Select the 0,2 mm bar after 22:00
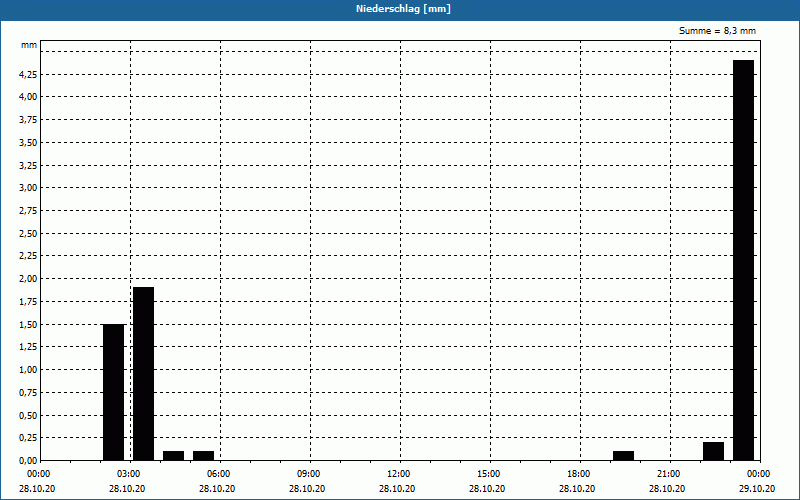The image size is (800, 500). click(x=713, y=451)
